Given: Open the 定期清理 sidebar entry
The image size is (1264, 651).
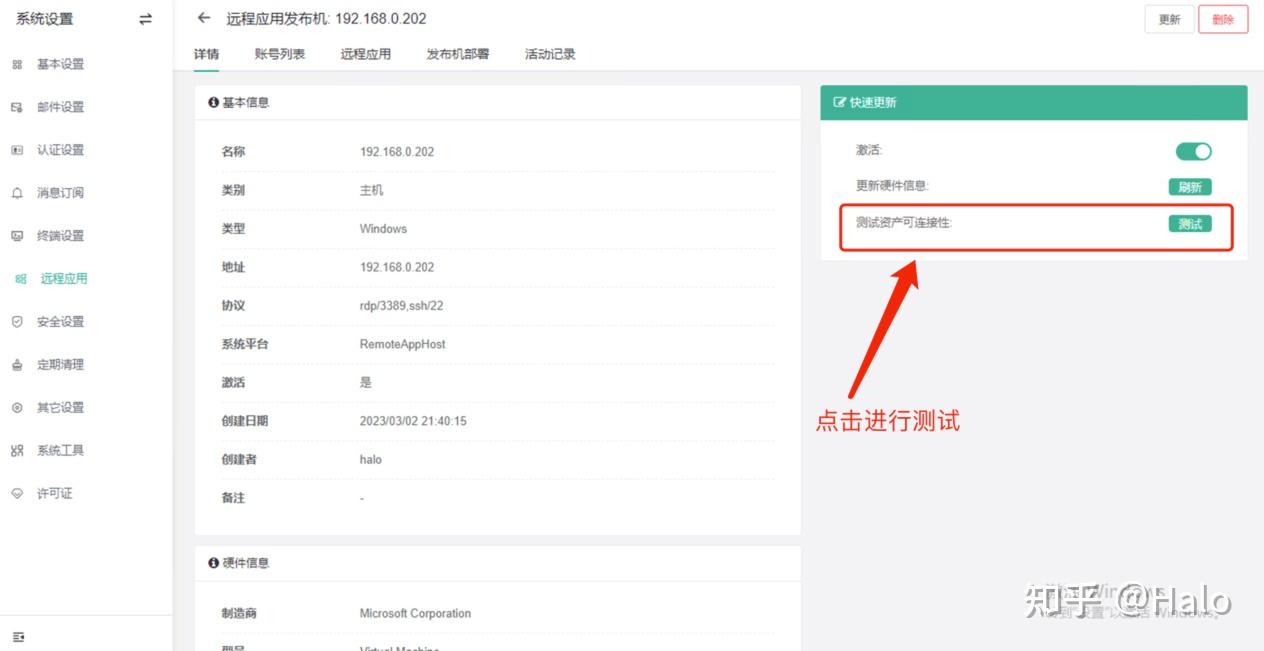Looking at the screenshot, I should click(17, 364).
